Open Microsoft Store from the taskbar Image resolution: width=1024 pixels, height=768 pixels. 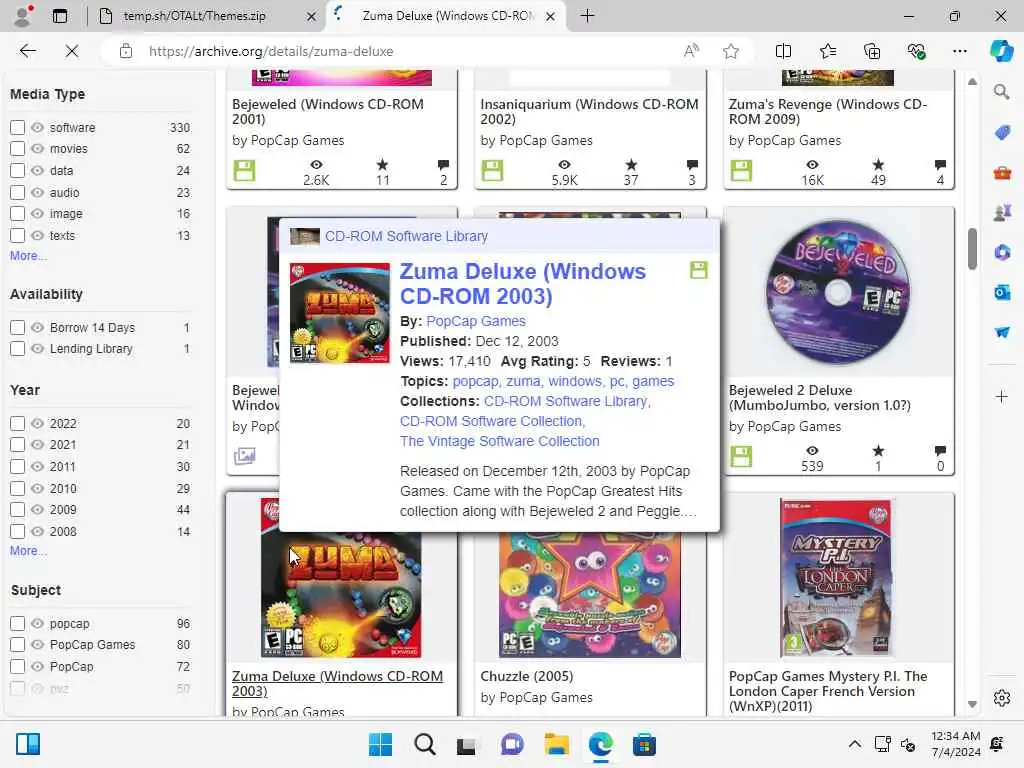click(644, 744)
